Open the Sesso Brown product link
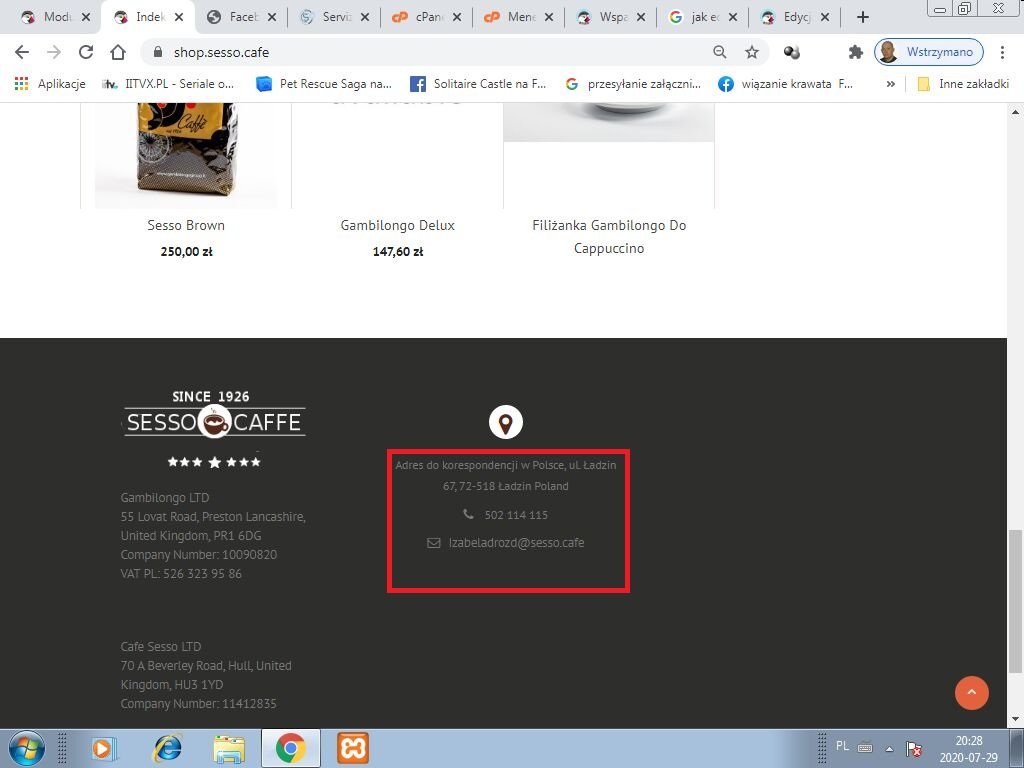 click(x=186, y=225)
